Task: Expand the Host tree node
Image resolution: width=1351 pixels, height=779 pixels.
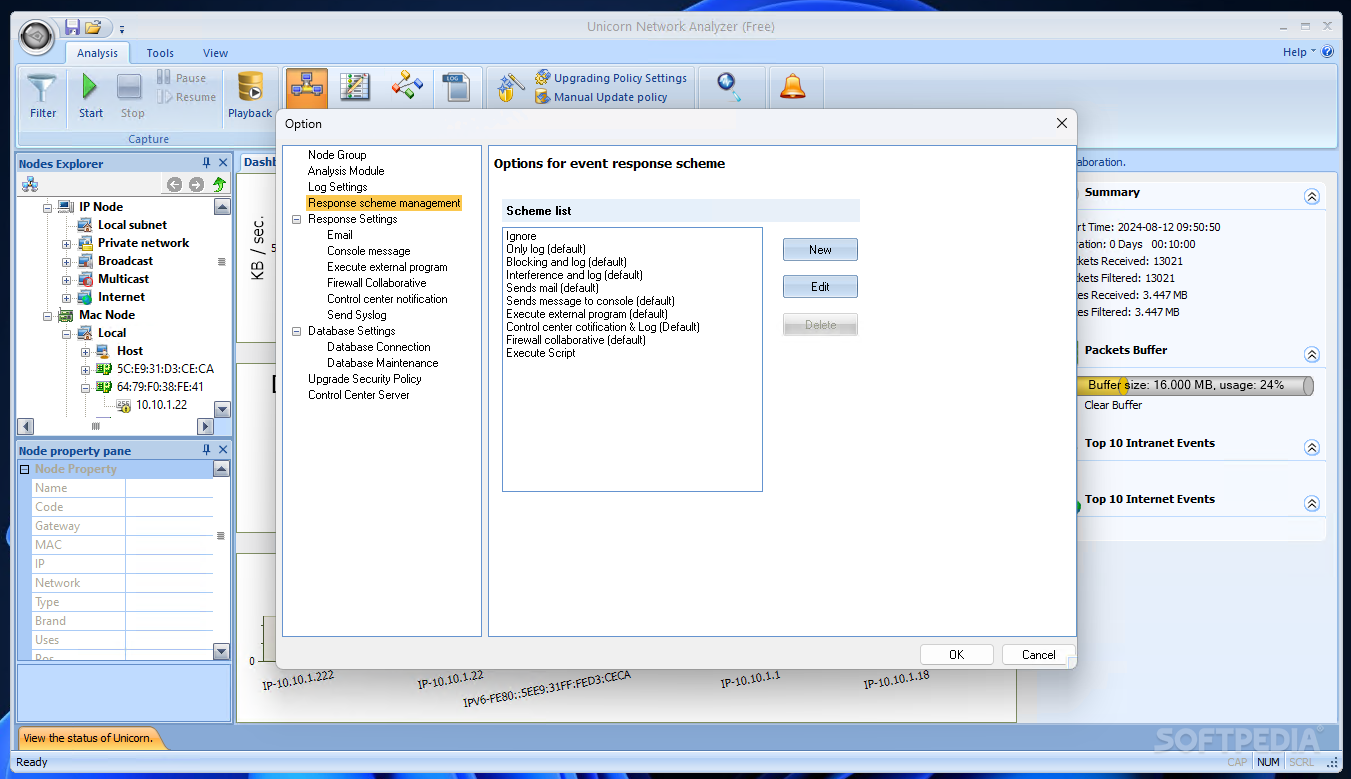Action: coord(85,351)
